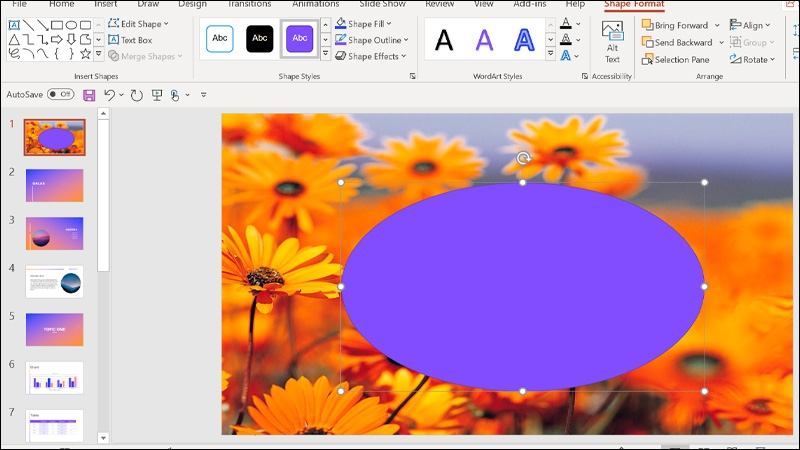Pick the elbow arrow connector shape

tap(42, 39)
